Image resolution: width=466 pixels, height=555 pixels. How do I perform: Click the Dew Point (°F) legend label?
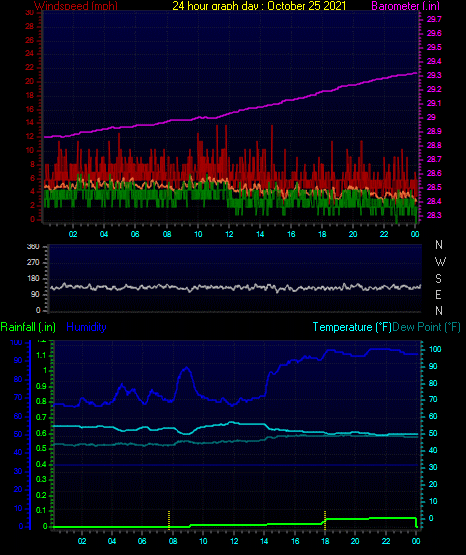click(x=426, y=327)
